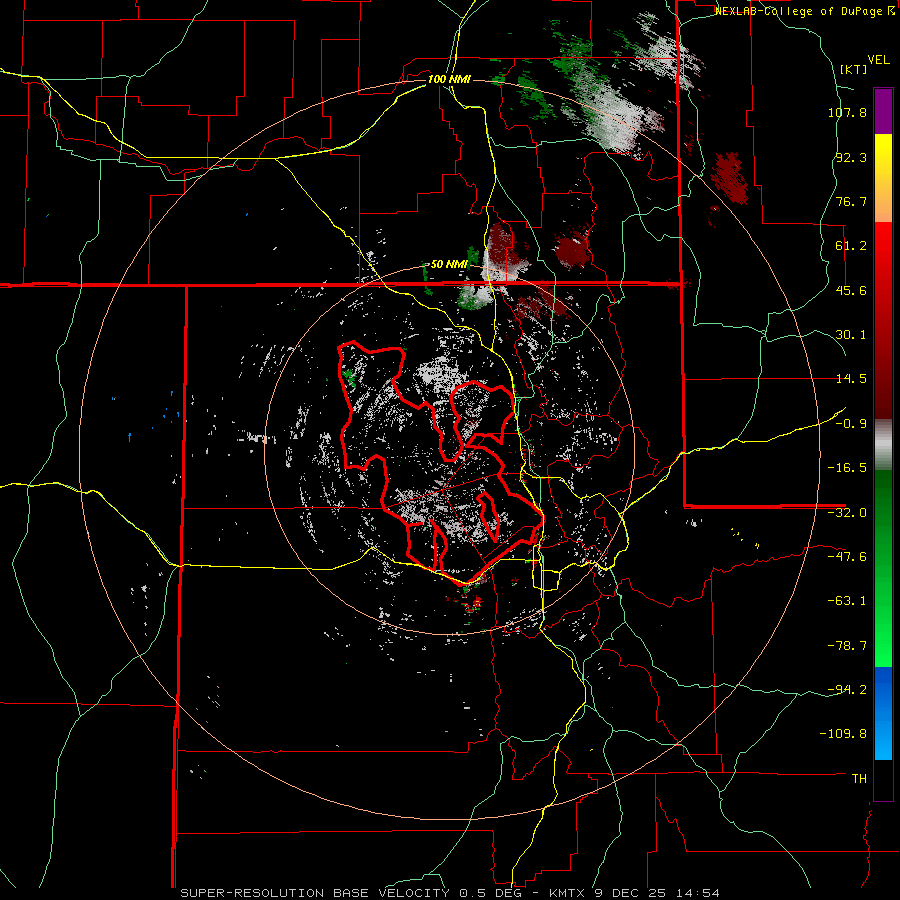Click the 92.3 velocity scale value
The width and height of the screenshot is (900, 900).
click(851, 157)
